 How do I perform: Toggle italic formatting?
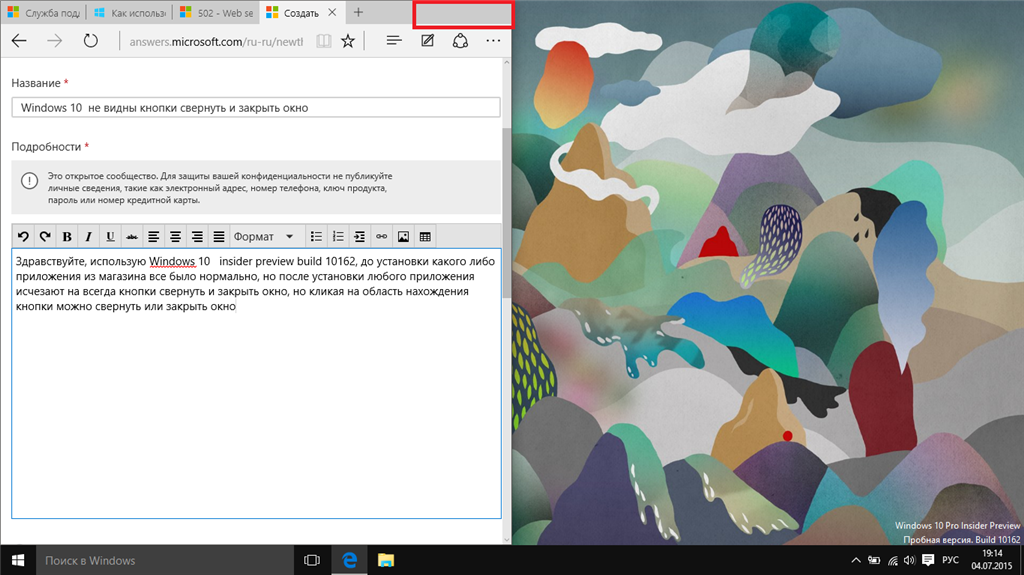(88, 237)
